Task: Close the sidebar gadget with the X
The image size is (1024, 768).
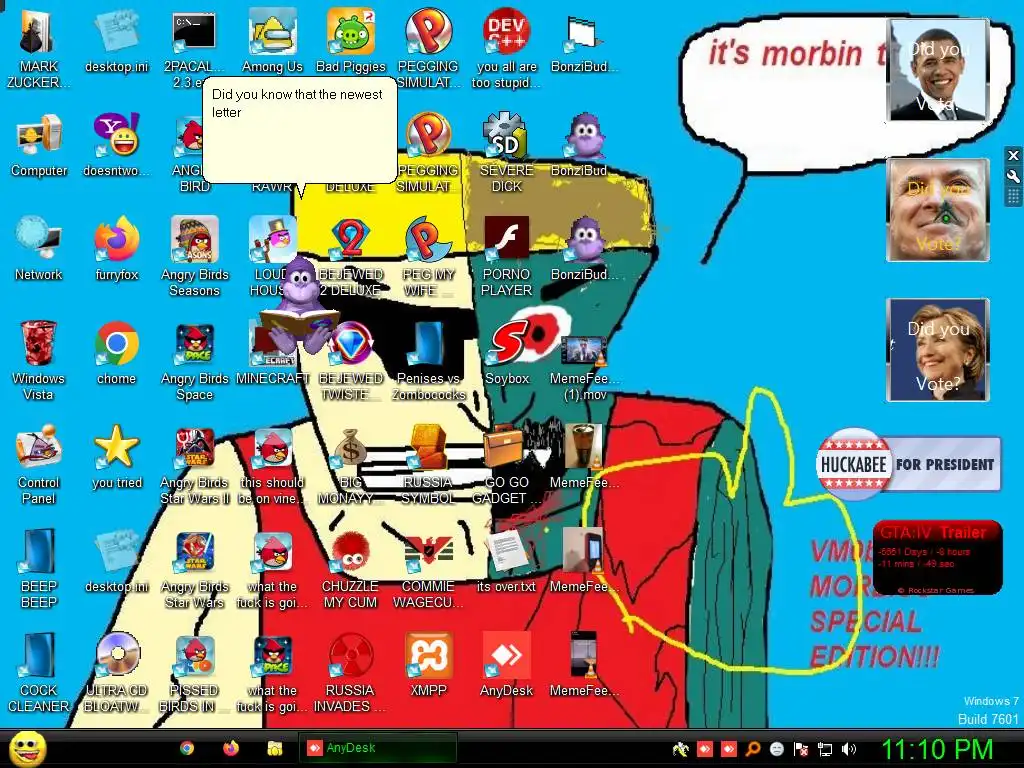Action: point(1014,155)
